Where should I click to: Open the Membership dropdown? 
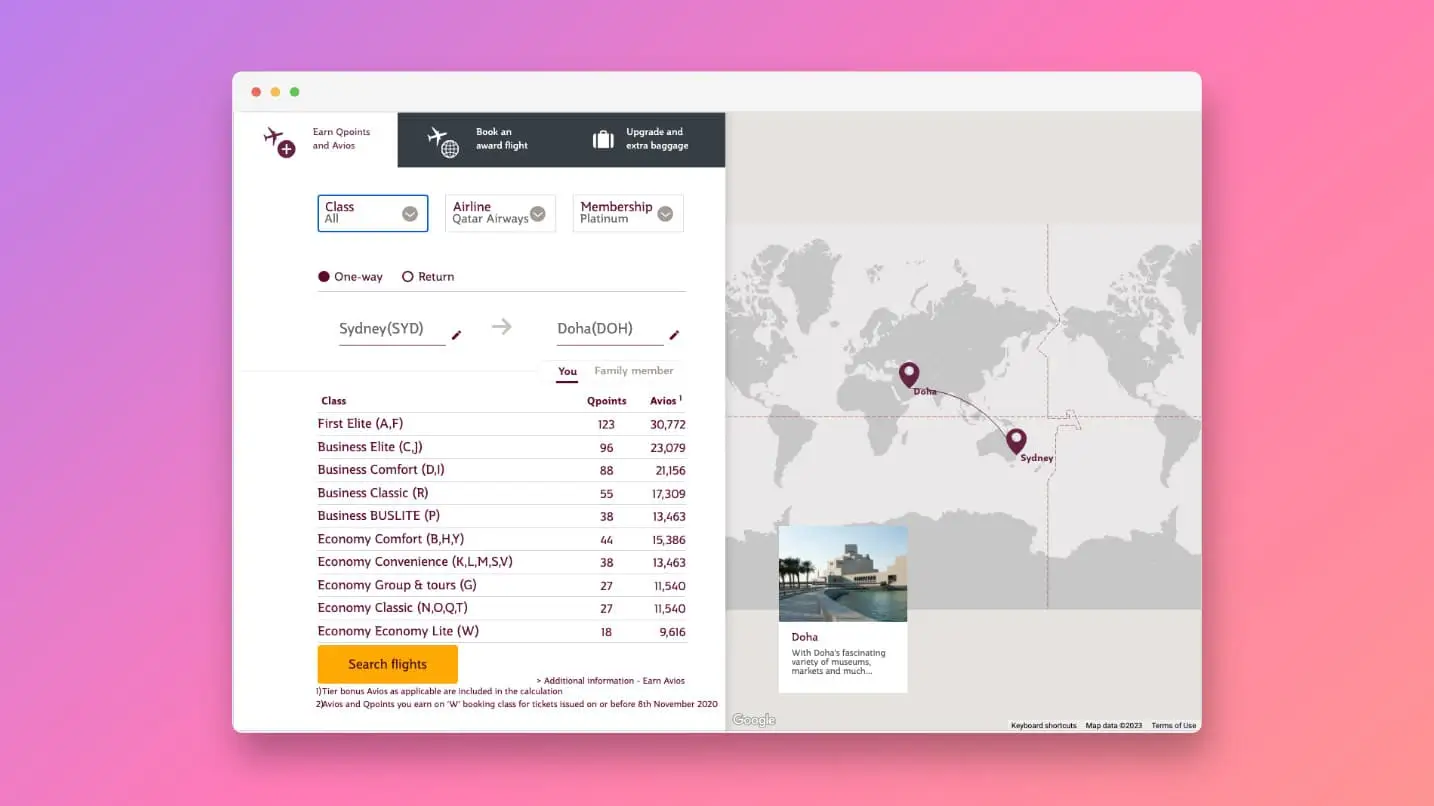click(628, 213)
